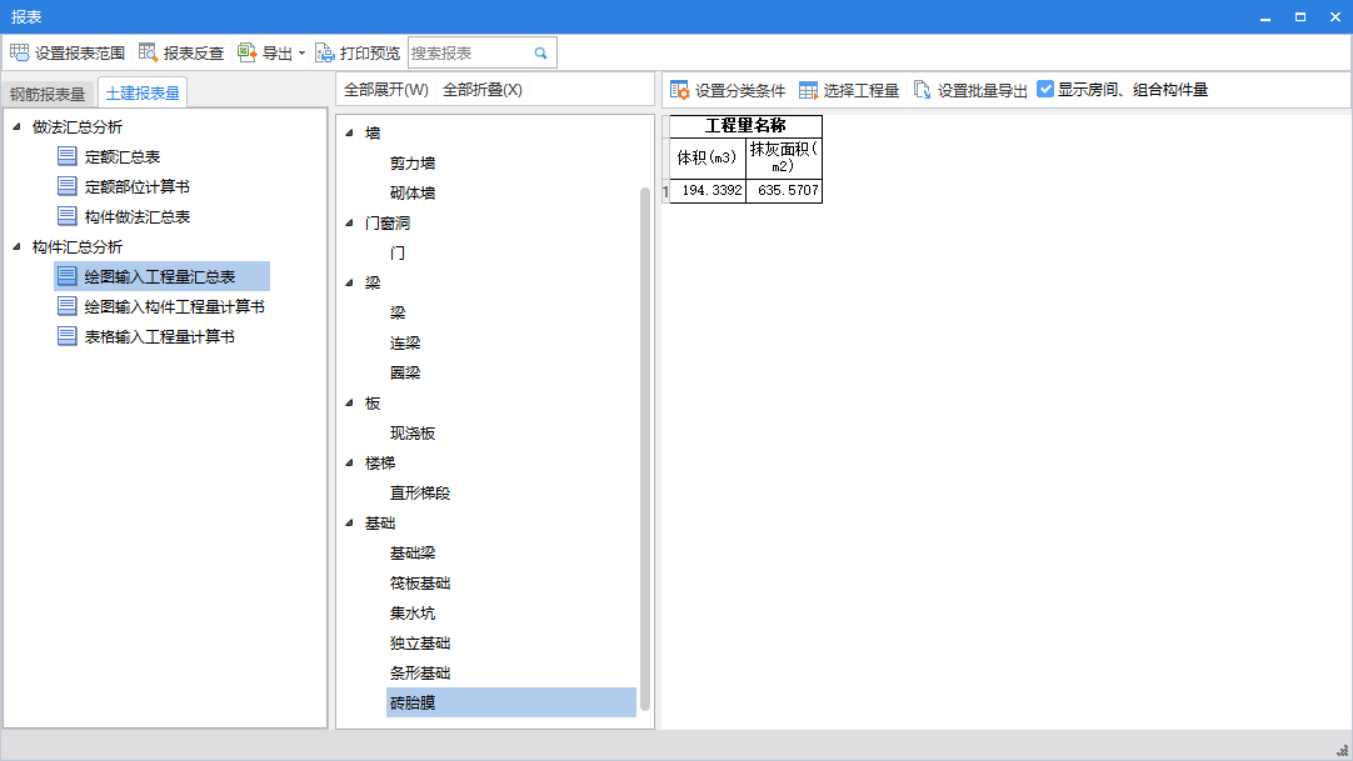Select 集水坑 in component tree
Image resolution: width=1353 pixels, height=761 pixels.
413,613
